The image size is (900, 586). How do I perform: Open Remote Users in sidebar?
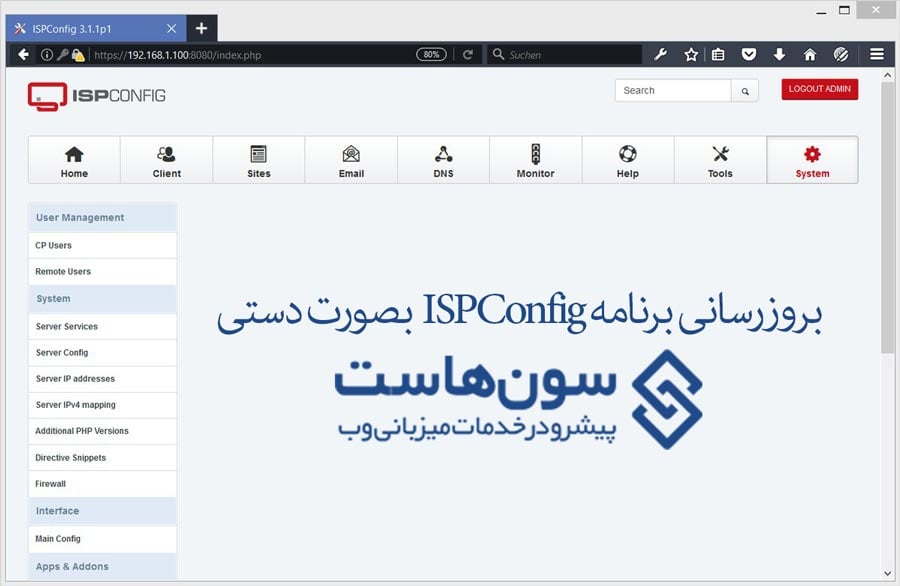103,271
